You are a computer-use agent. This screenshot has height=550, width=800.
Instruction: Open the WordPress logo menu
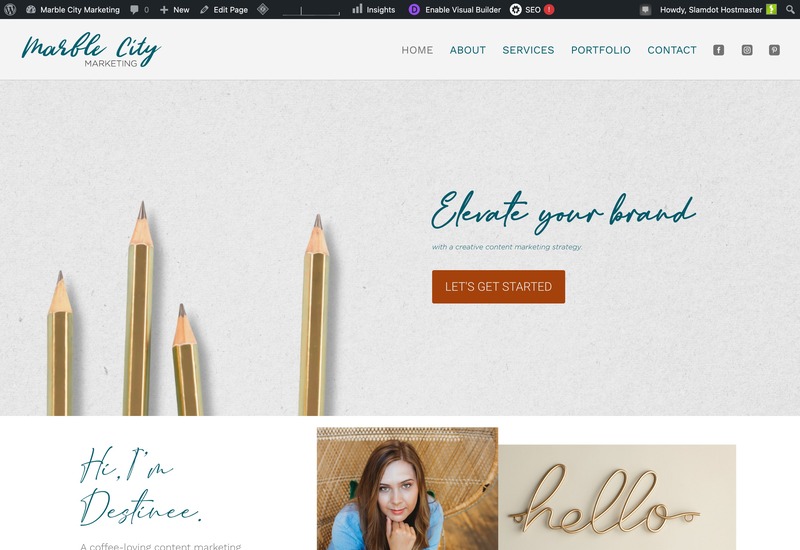pyautogui.click(x=10, y=9)
